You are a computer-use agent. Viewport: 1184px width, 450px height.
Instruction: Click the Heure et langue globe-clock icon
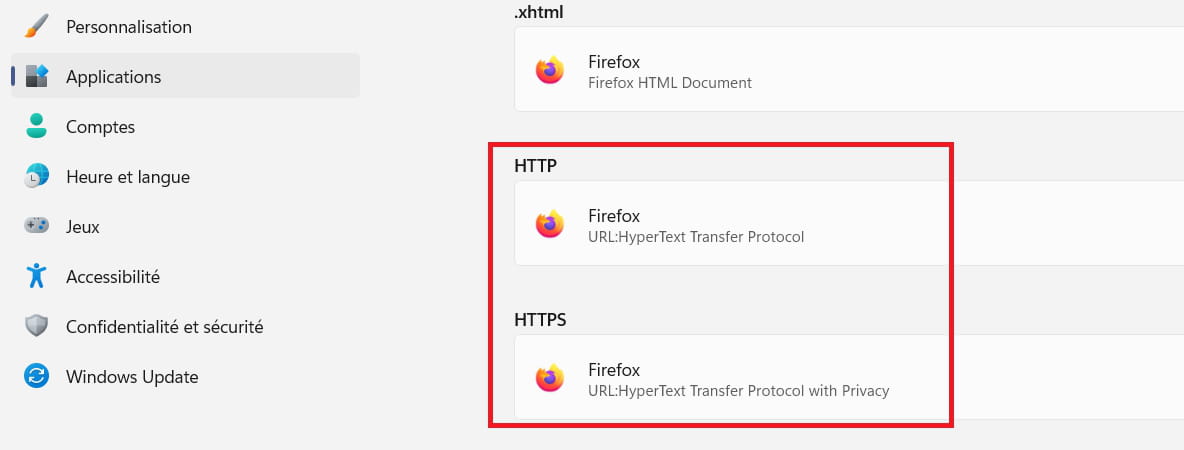tap(36, 176)
